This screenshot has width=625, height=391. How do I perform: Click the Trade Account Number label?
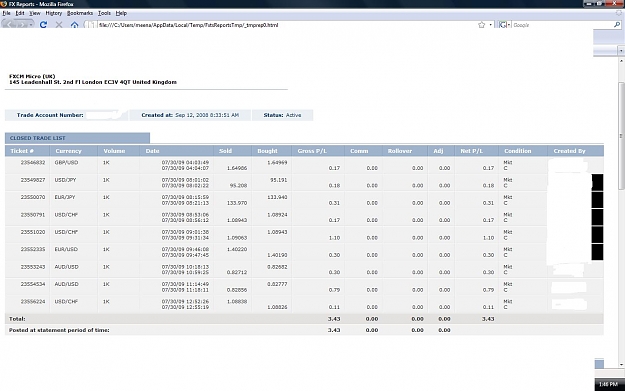point(50,115)
